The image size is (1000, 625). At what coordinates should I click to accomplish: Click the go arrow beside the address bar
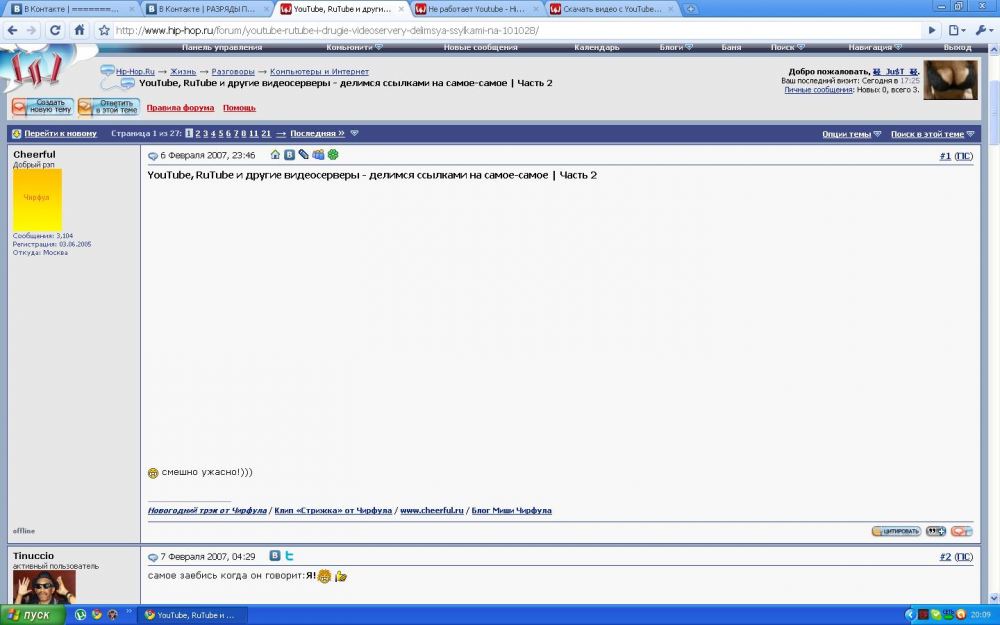932,30
